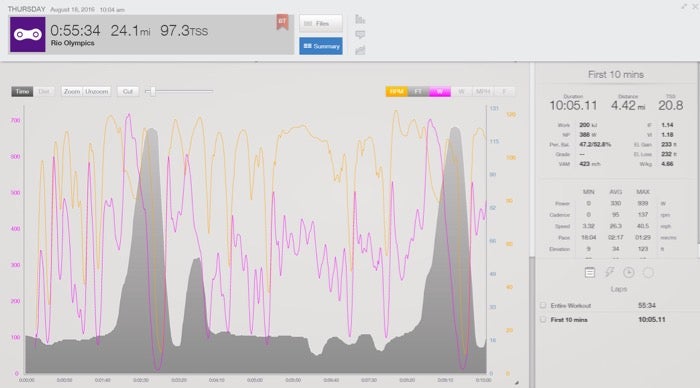Open the blue Summary button
The width and height of the screenshot is (700, 388).
[x=321, y=46]
